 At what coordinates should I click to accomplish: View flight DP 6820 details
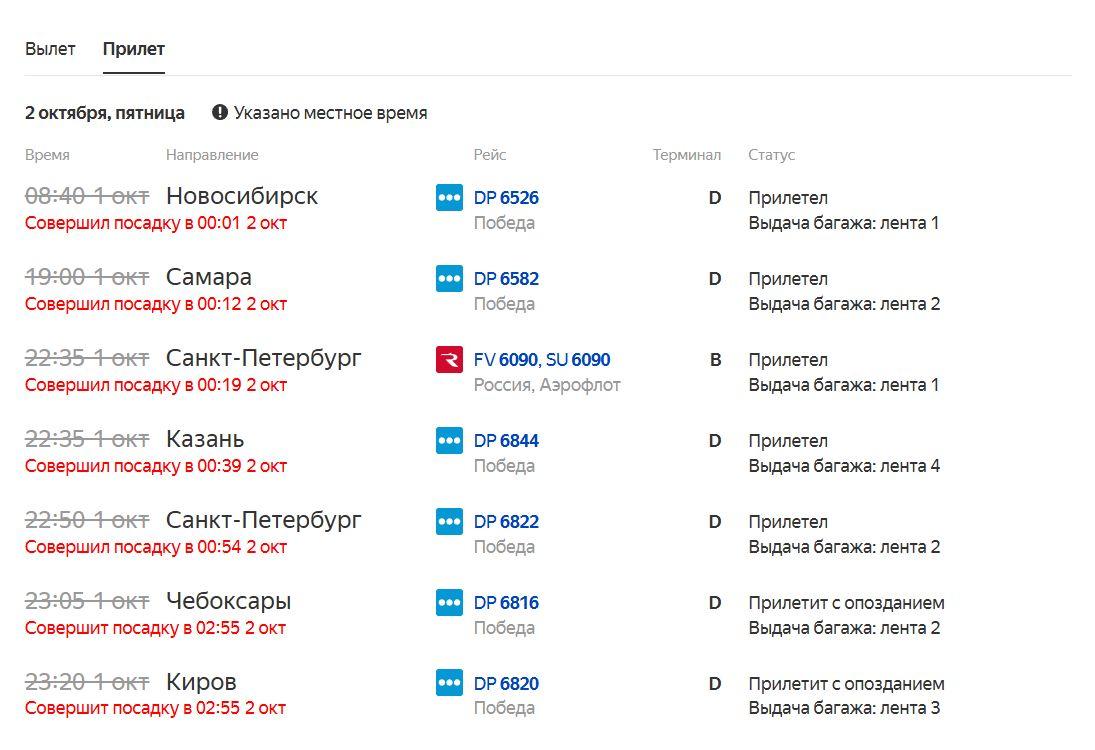506,684
